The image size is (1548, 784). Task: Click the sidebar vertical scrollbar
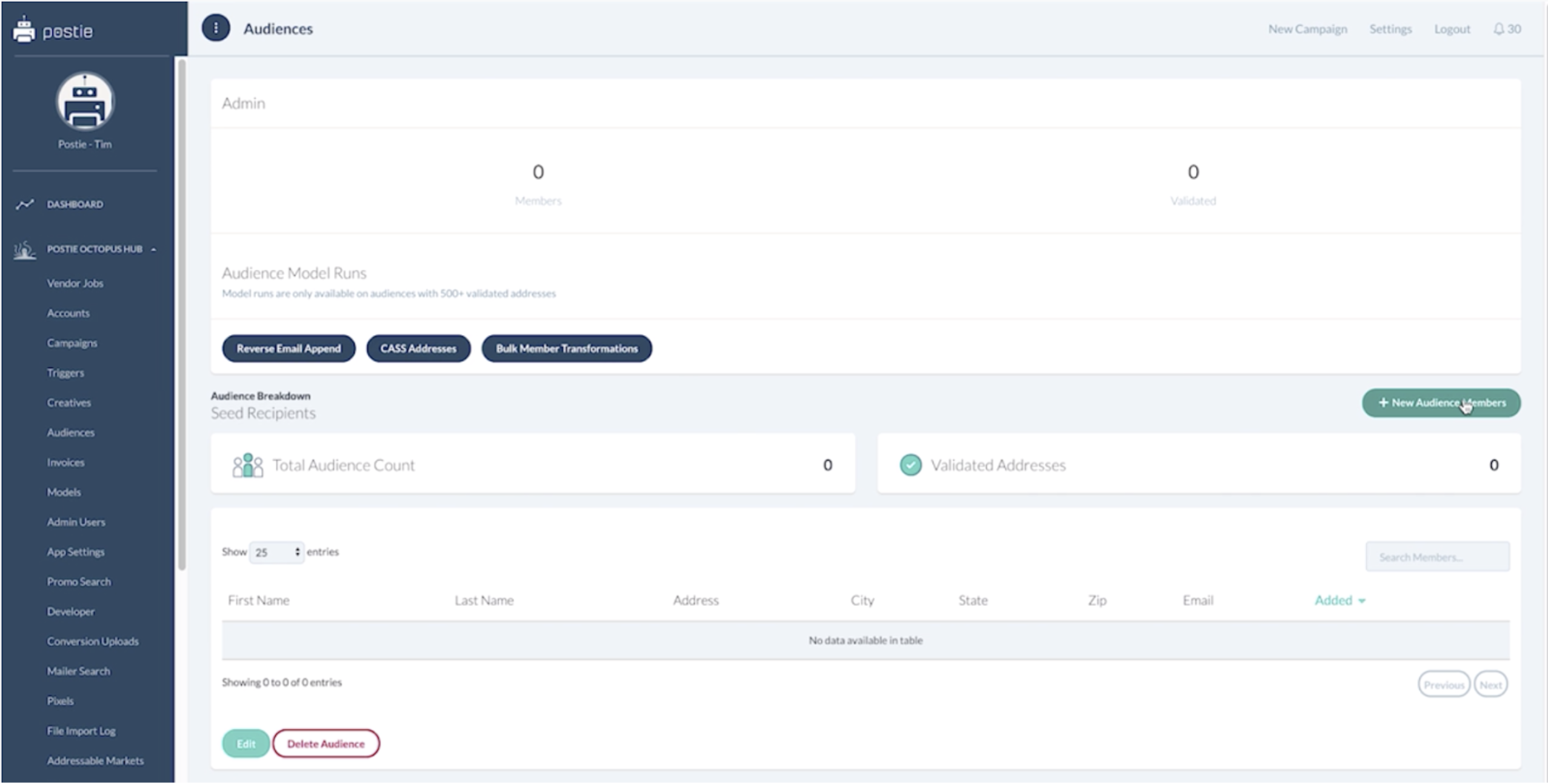181,315
